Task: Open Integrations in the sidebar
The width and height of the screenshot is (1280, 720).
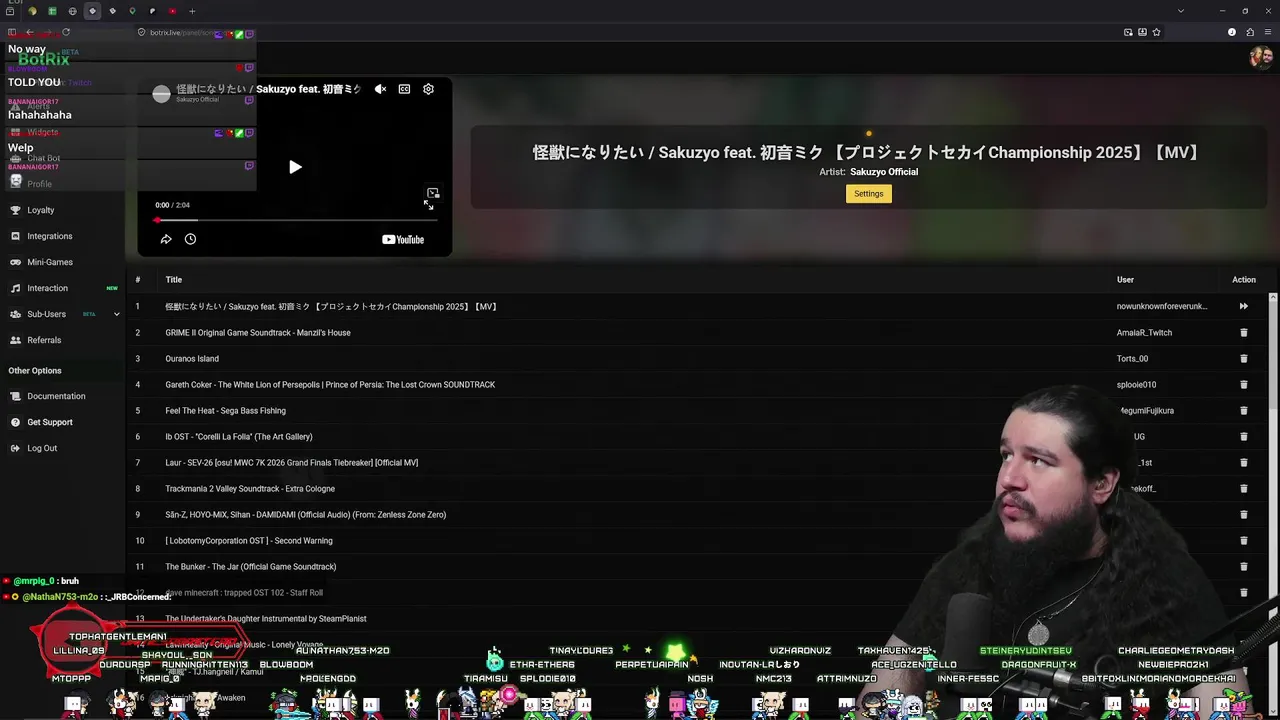Action: tap(49, 236)
